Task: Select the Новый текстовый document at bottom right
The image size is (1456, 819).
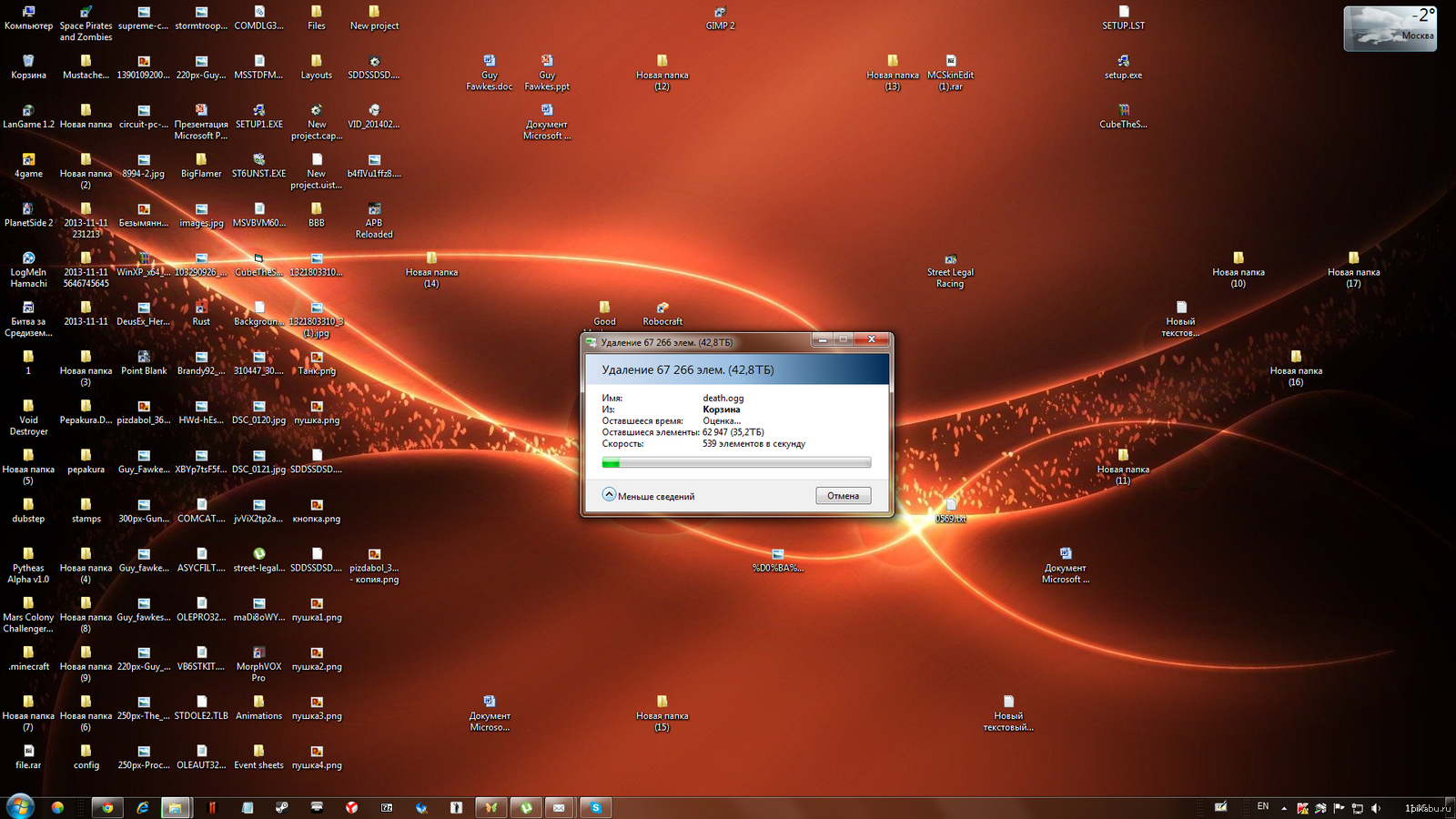Action: [1008, 713]
